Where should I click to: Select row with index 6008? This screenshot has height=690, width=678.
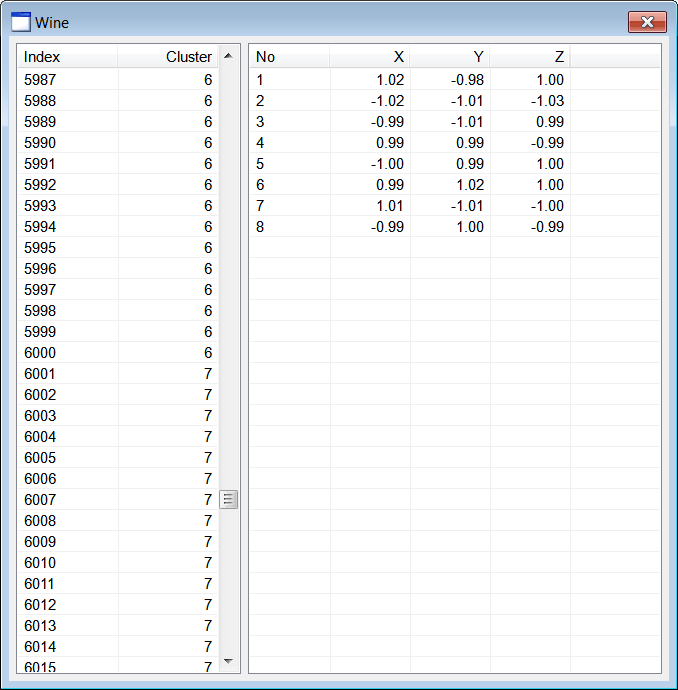point(118,521)
